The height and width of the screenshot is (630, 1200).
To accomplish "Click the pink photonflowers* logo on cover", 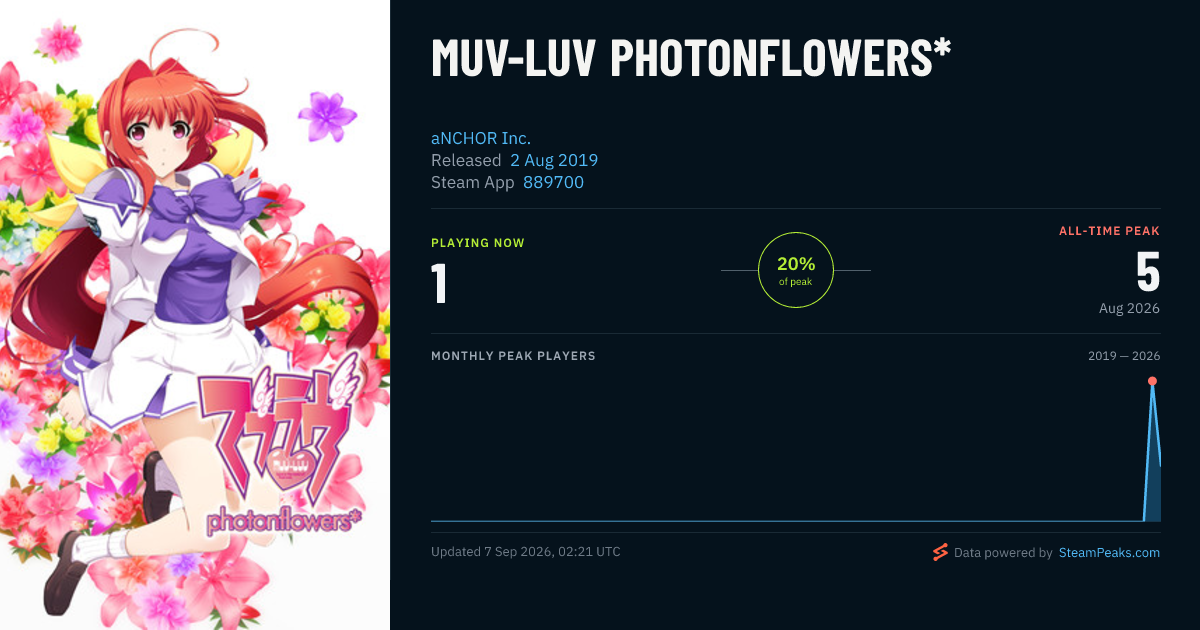I will pos(280,455).
